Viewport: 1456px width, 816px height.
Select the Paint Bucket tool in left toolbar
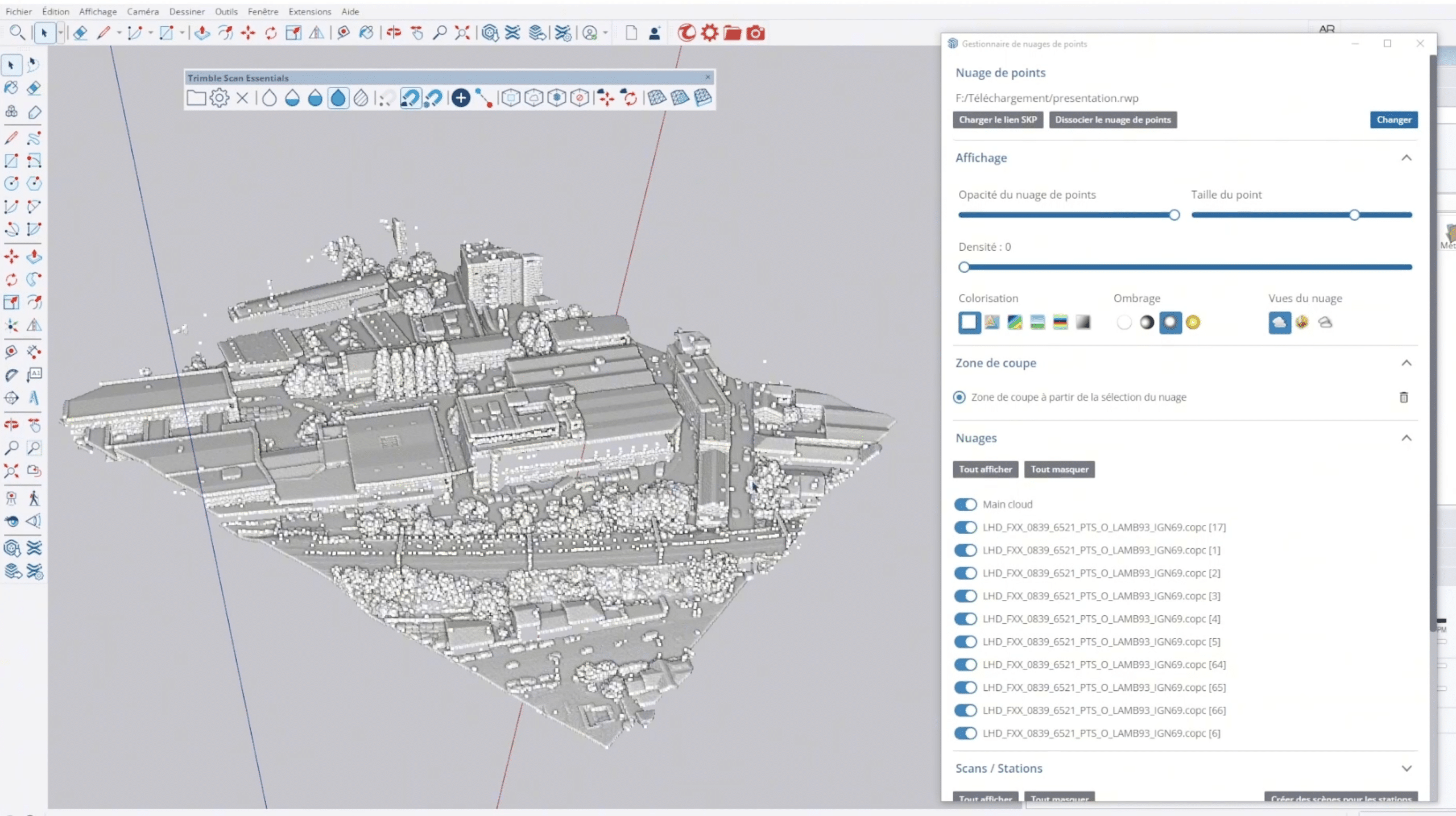[x=11, y=88]
